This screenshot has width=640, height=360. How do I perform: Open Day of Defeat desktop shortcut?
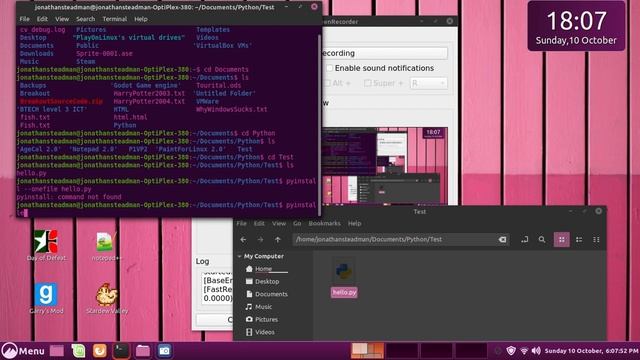click(x=46, y=245)
